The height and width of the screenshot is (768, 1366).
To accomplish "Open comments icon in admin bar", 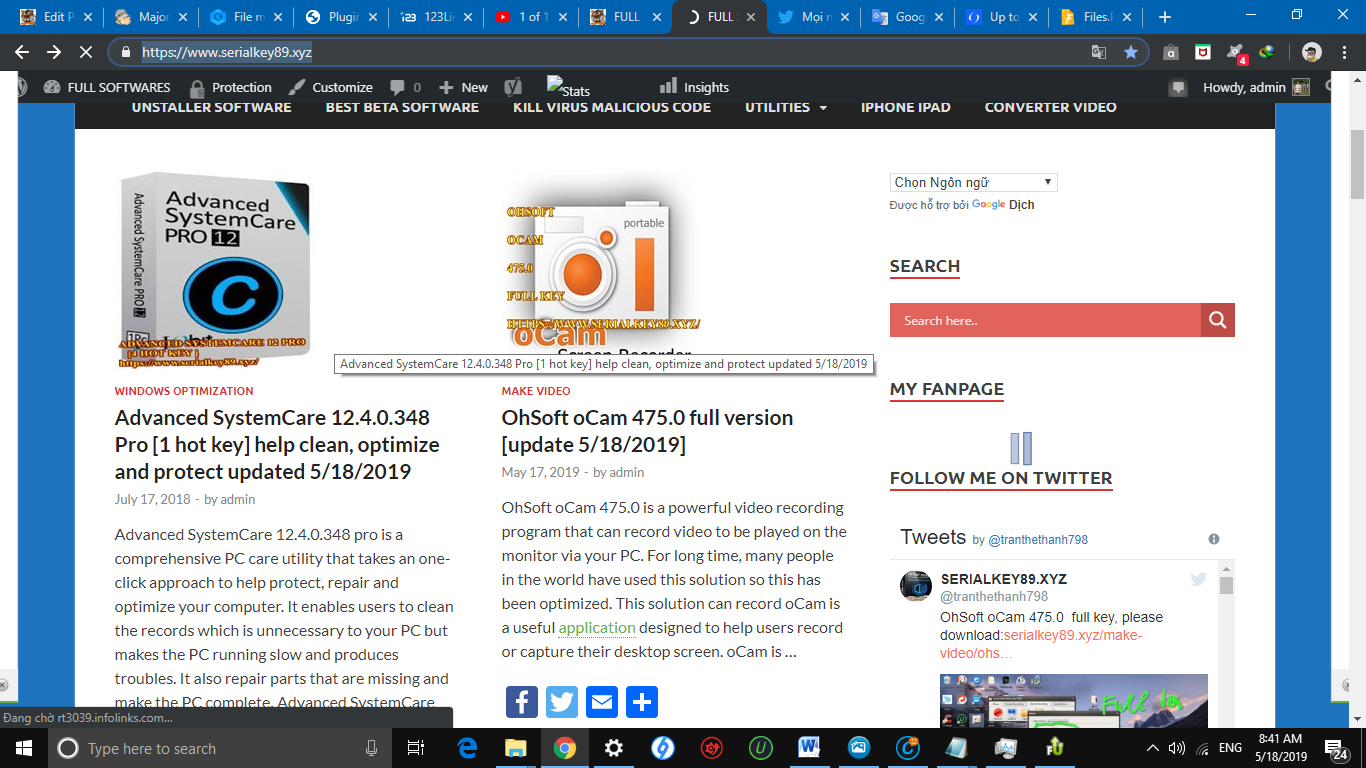I will (405, 87).
